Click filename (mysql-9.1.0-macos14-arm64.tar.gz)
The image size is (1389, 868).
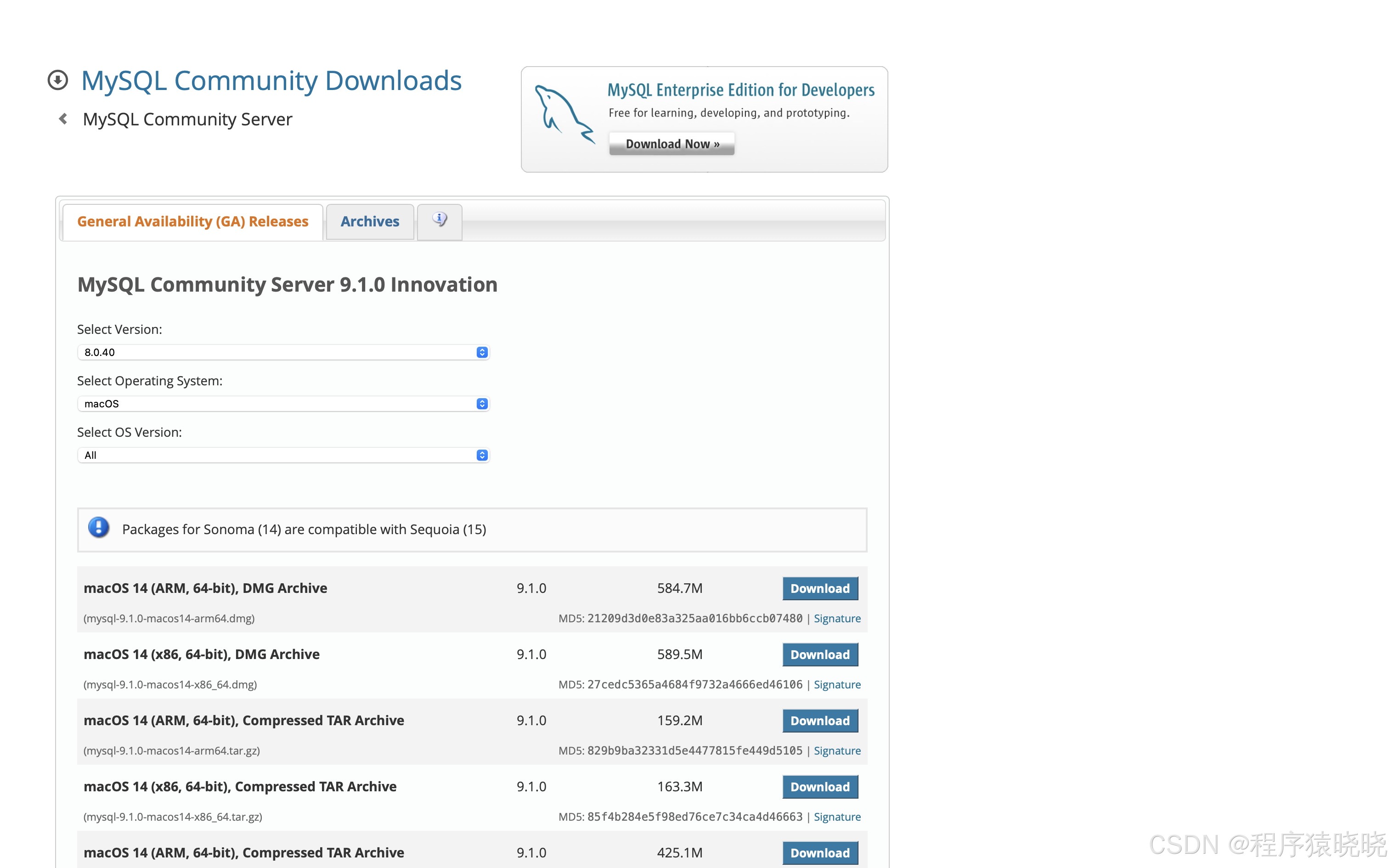click(x=172, y=750)
